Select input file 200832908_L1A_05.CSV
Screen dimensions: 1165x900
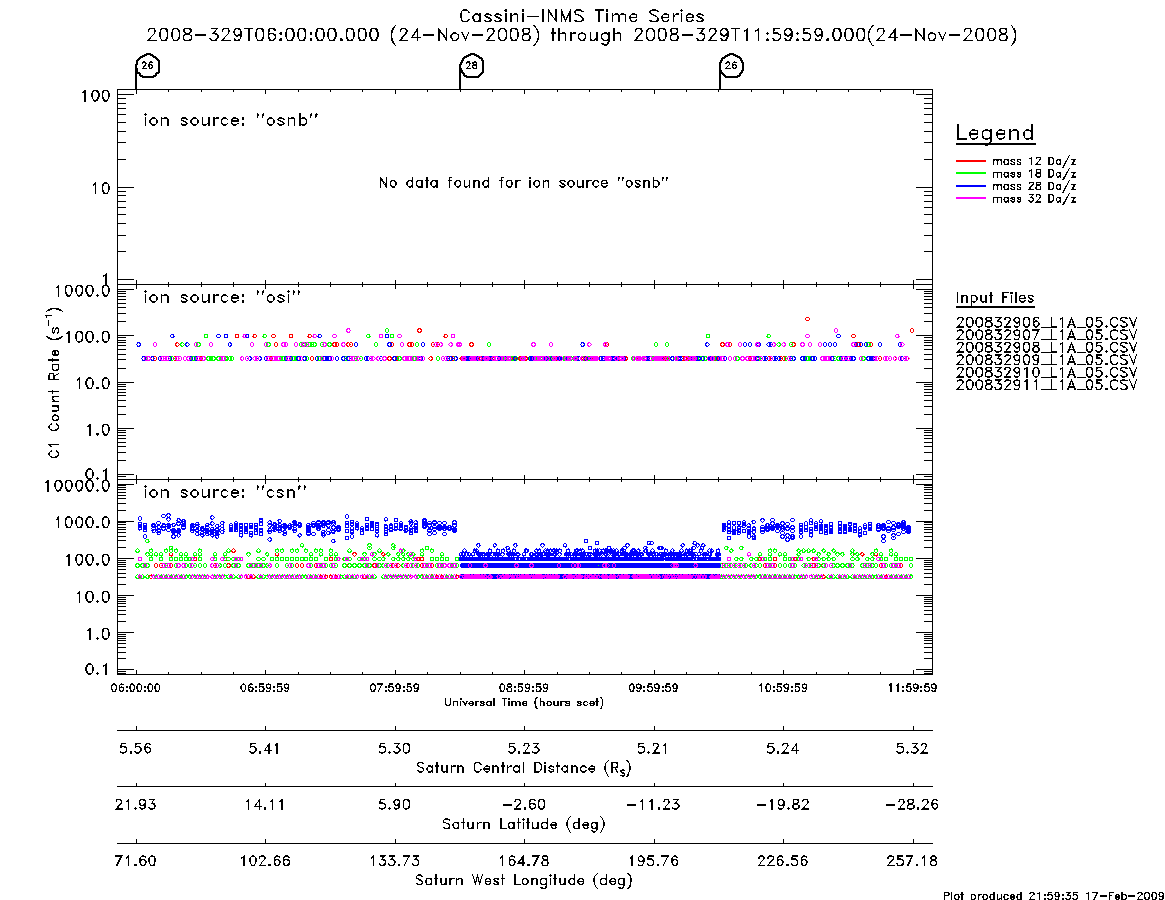coord(1046,348)
